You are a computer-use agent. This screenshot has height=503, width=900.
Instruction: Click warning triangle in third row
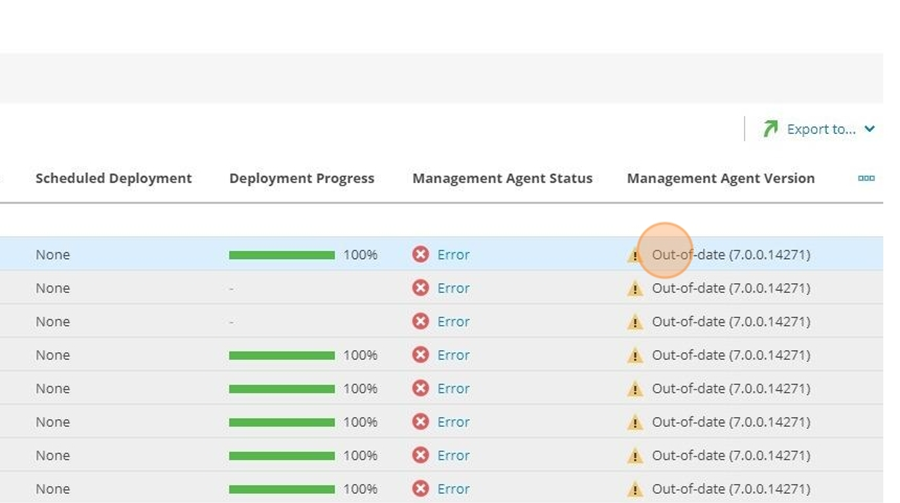click(x=635, y=322)
